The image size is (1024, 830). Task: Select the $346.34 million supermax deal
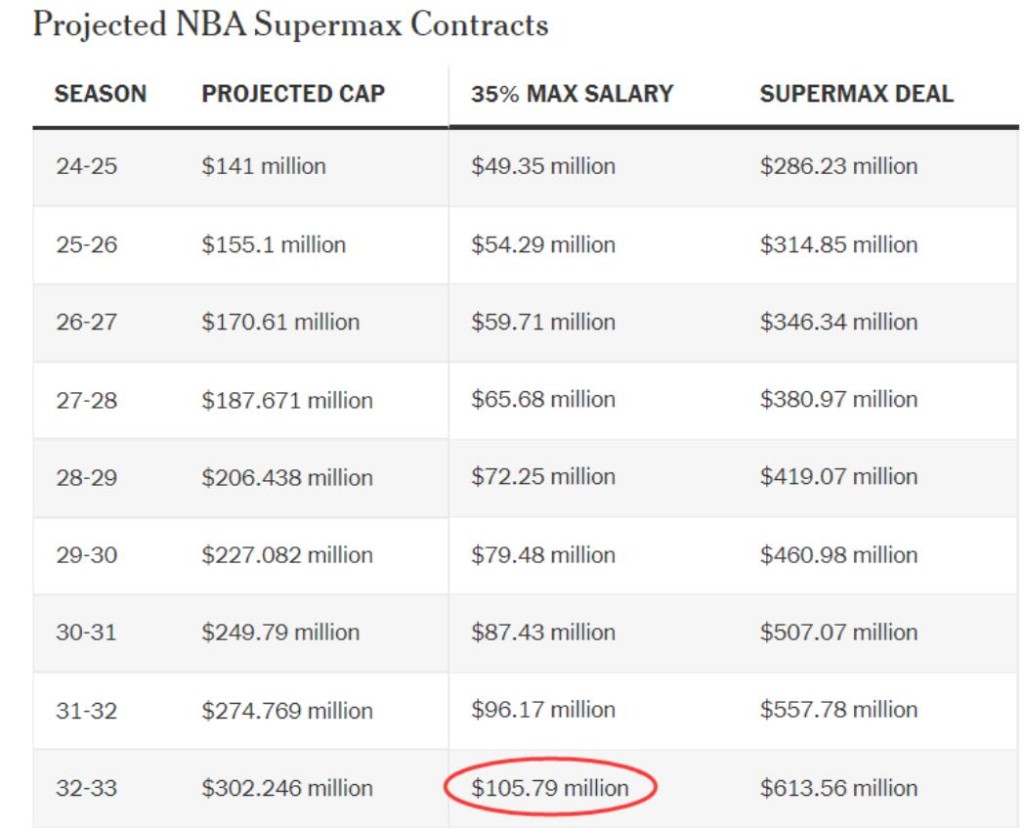pyautogui.click(x=838, y=322)
